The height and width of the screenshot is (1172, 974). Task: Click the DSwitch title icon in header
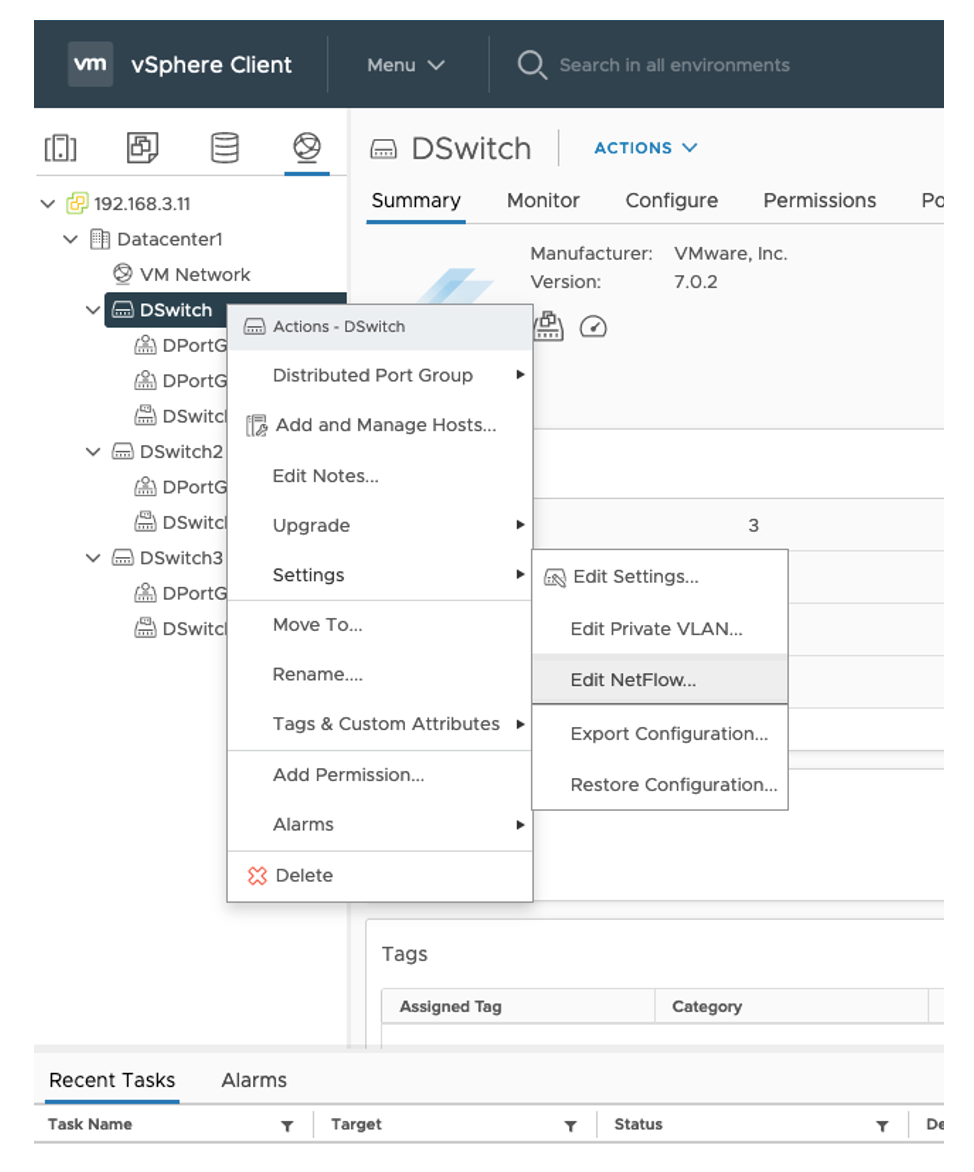pos(383,149)
